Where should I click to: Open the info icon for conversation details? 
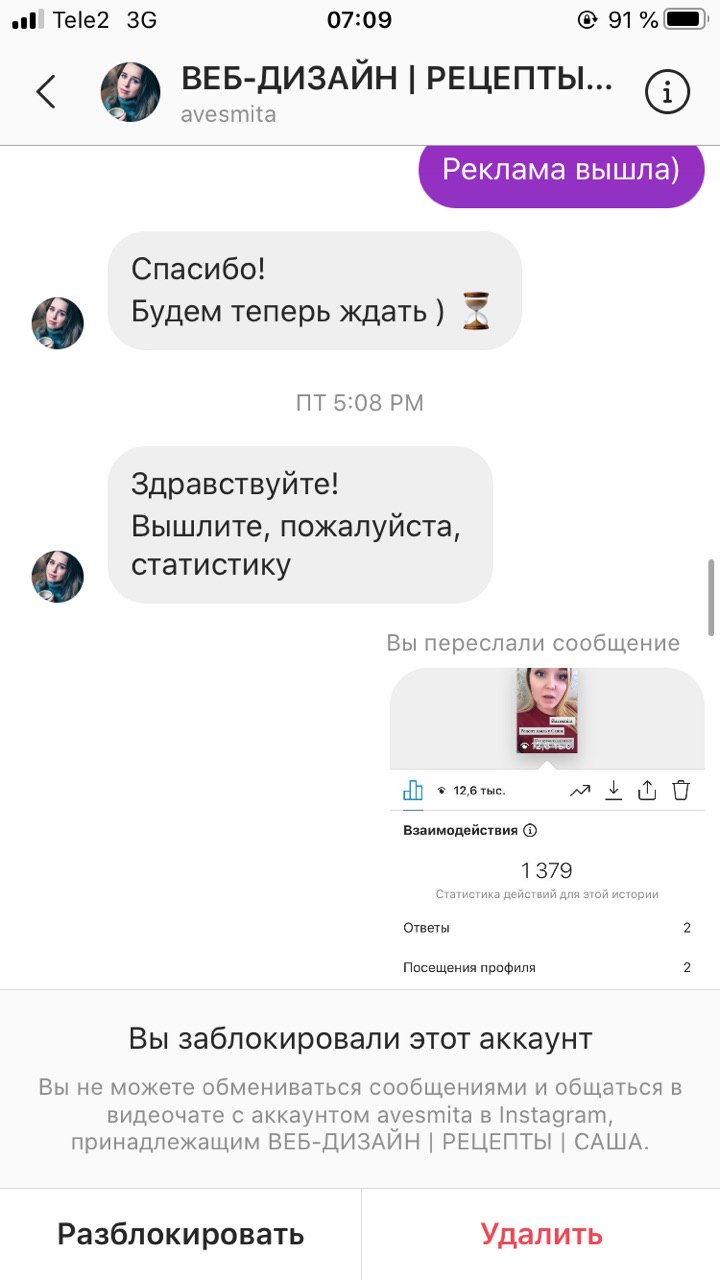(667, 92)
